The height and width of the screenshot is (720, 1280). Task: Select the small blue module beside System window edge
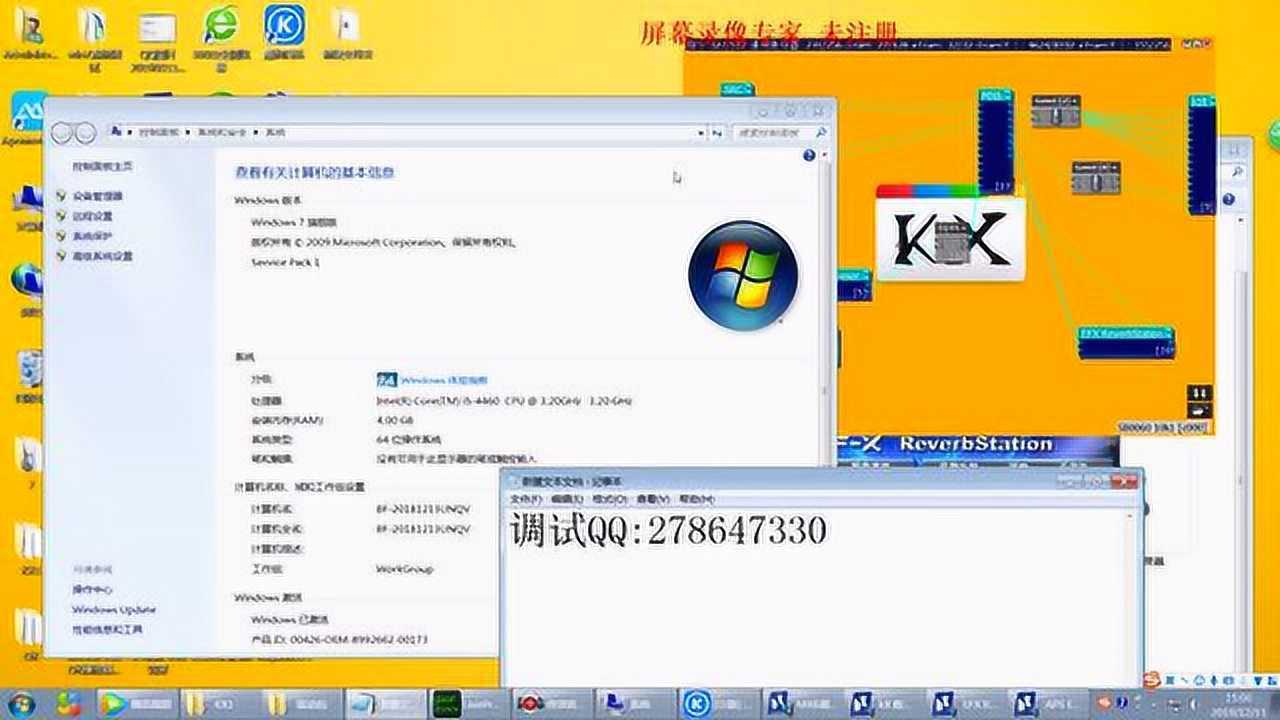coord(854,284)
